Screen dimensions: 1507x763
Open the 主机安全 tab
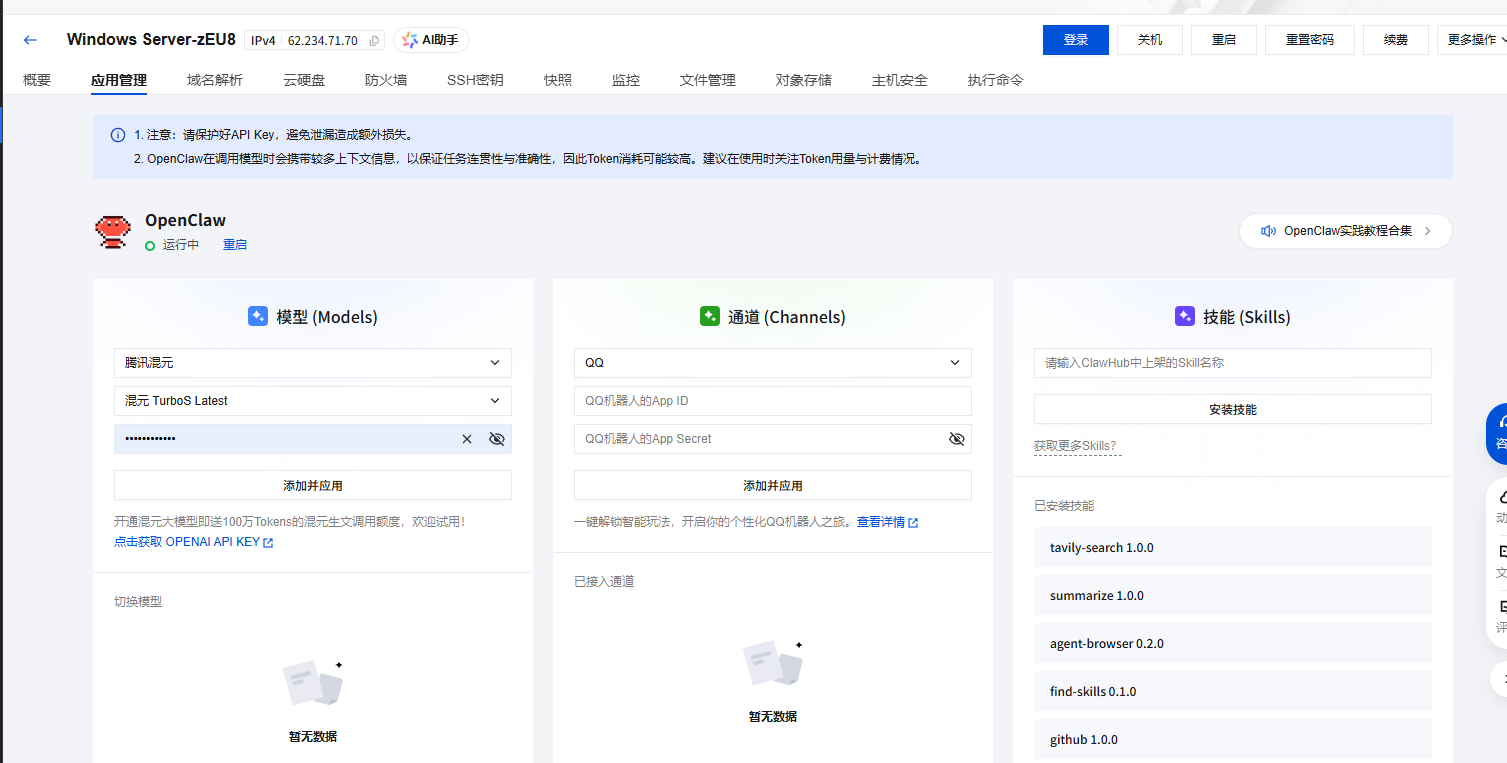tap(900, 80)
